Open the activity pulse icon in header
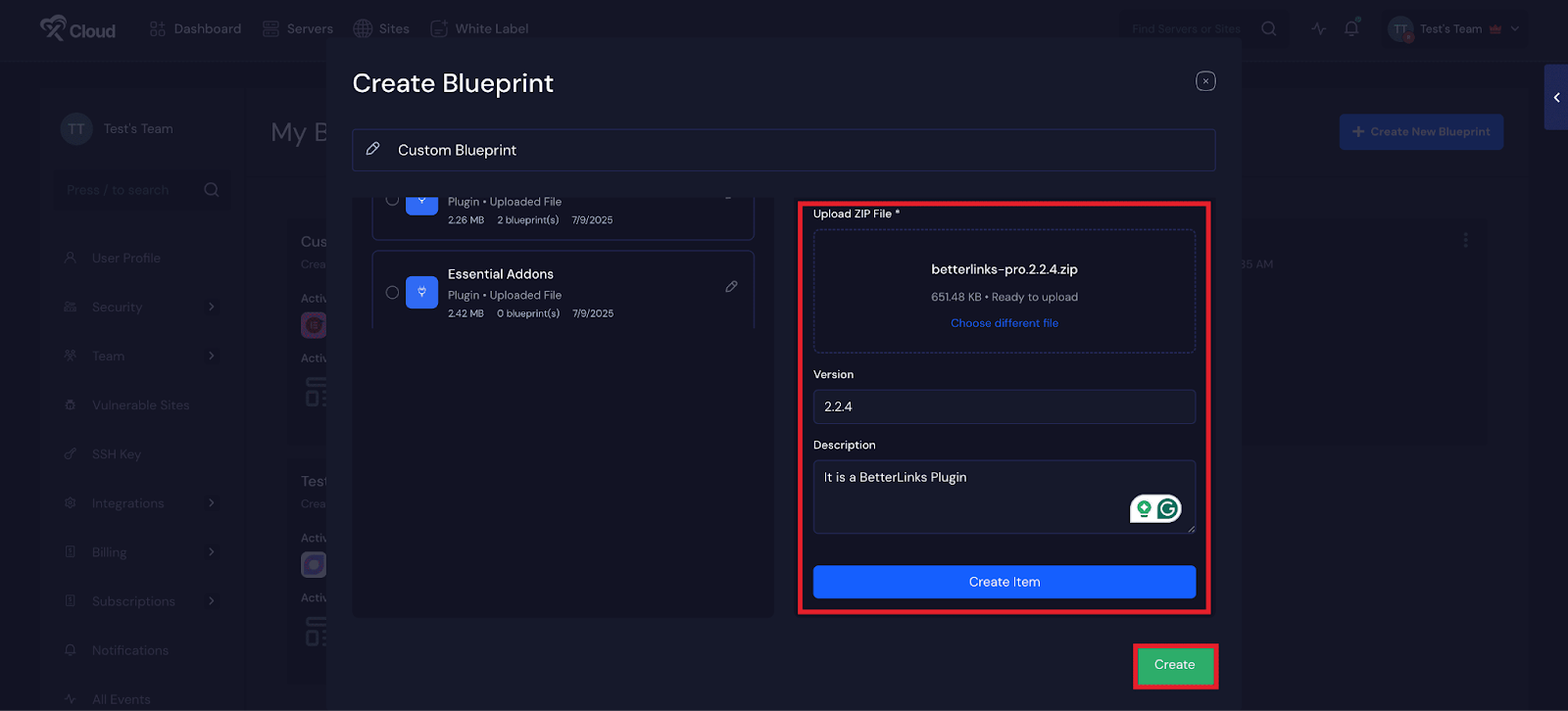The width and height of the screenshot is (1568, 711). [1319, 28]
